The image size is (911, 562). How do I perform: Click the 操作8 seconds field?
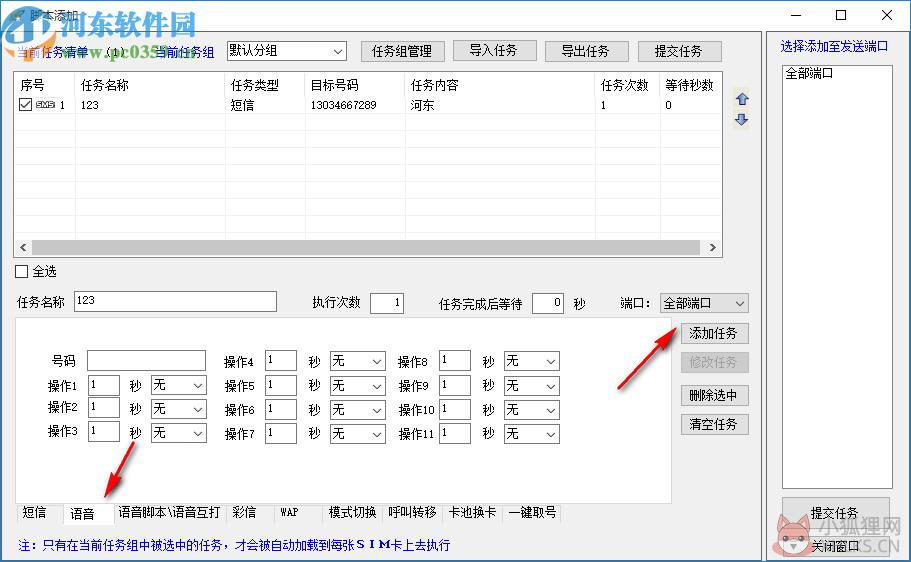coord(454,360)
